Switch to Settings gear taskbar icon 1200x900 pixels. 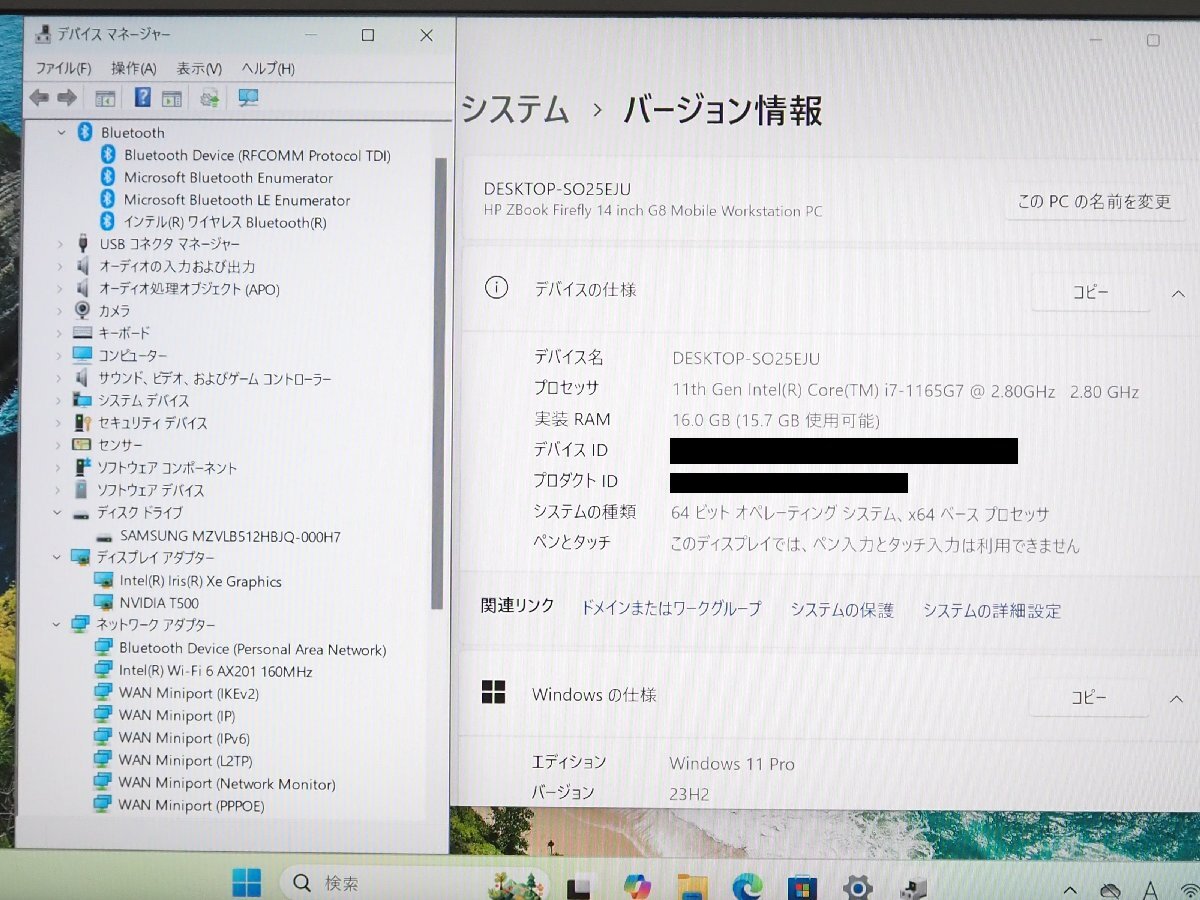(x=857, y=887)
